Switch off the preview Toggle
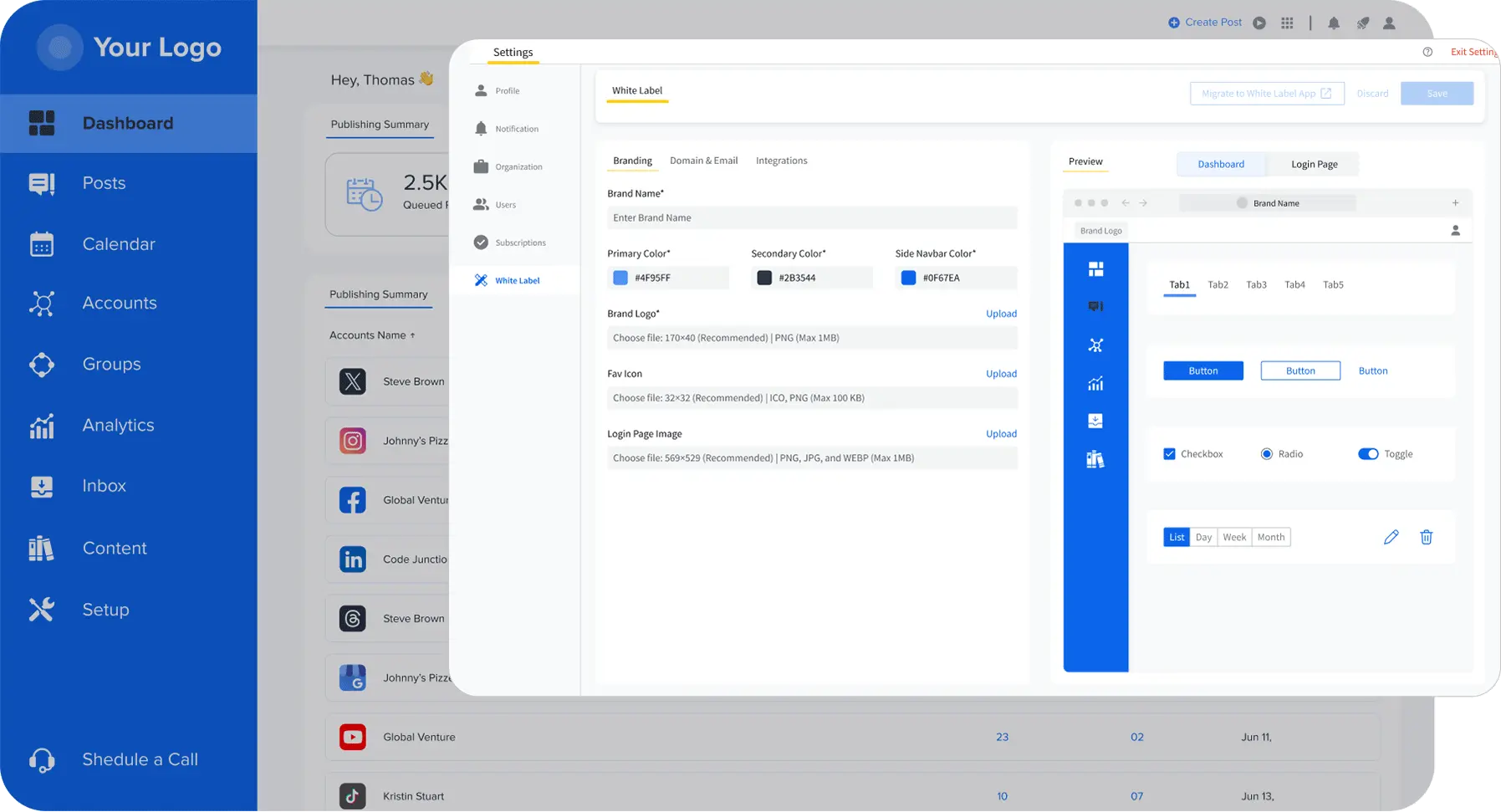 [1368, 454]
